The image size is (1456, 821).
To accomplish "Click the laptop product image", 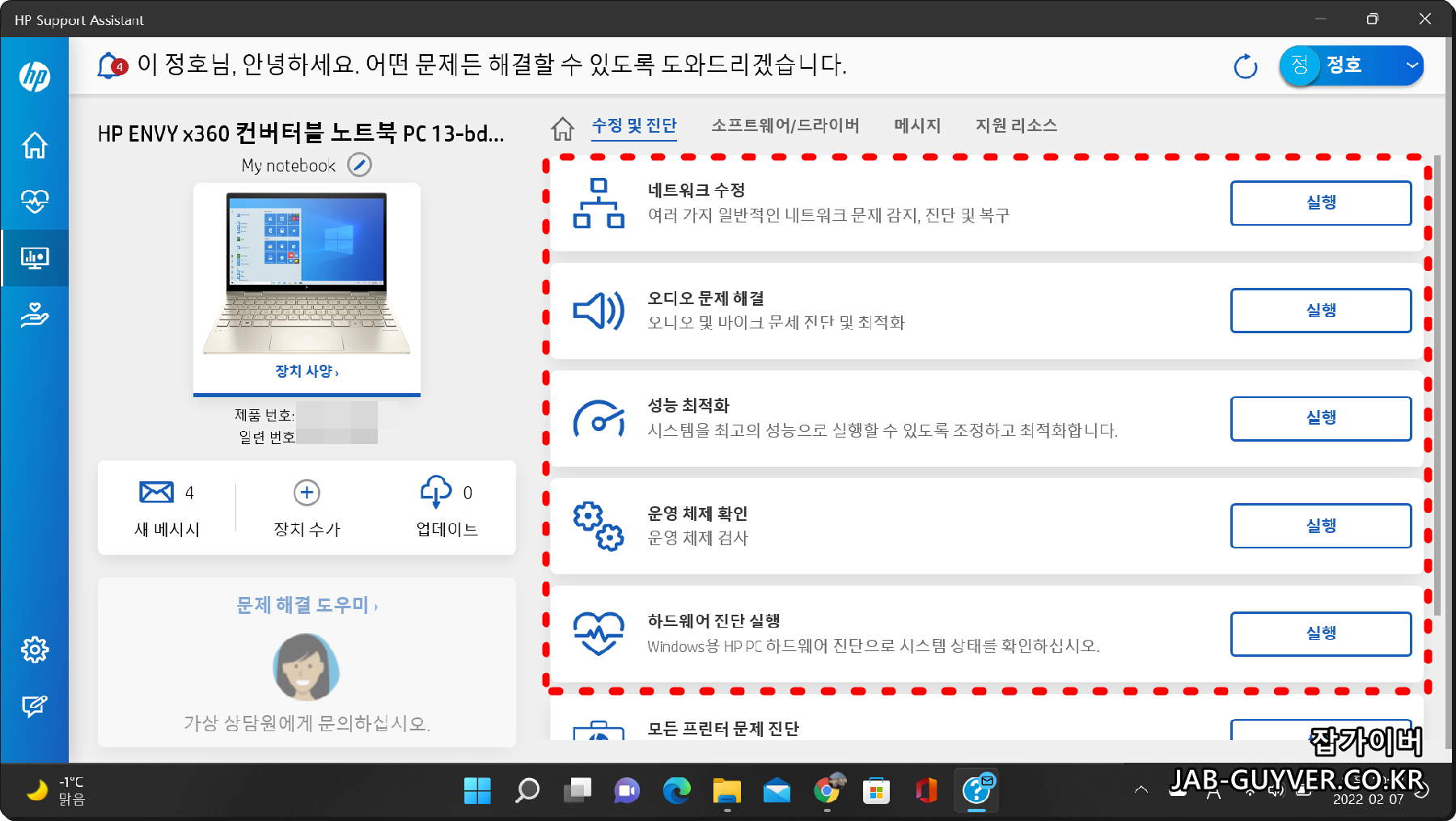I will pos(307,273).
